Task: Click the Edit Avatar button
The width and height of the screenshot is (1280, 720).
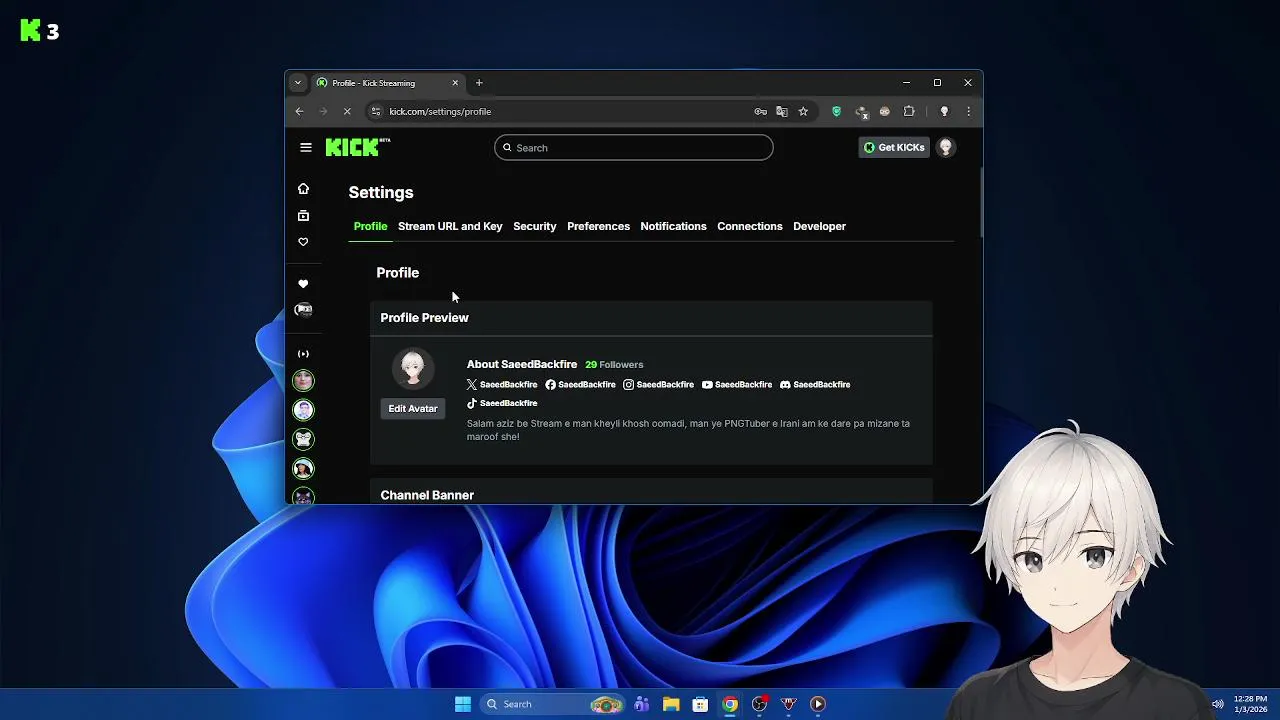Action: tap(413, 408)
